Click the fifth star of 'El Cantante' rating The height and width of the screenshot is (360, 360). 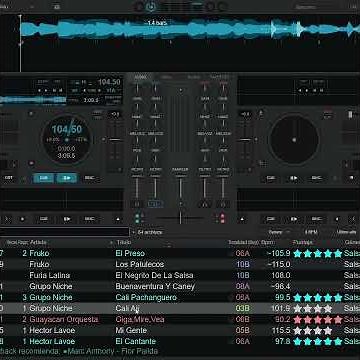[x=338, y=341]
